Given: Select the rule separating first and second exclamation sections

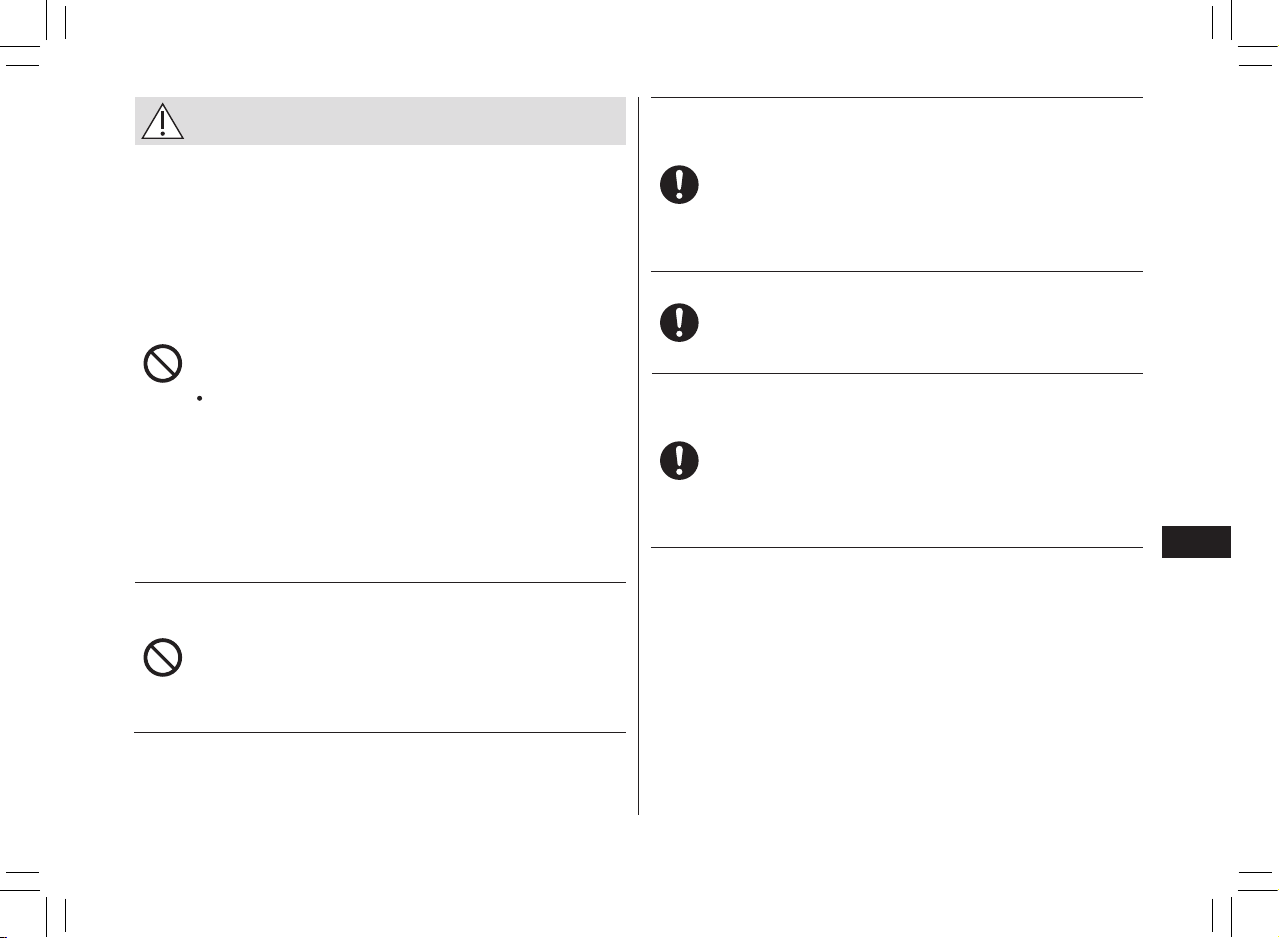Looking at the screenshot, I should pos(897,271).
